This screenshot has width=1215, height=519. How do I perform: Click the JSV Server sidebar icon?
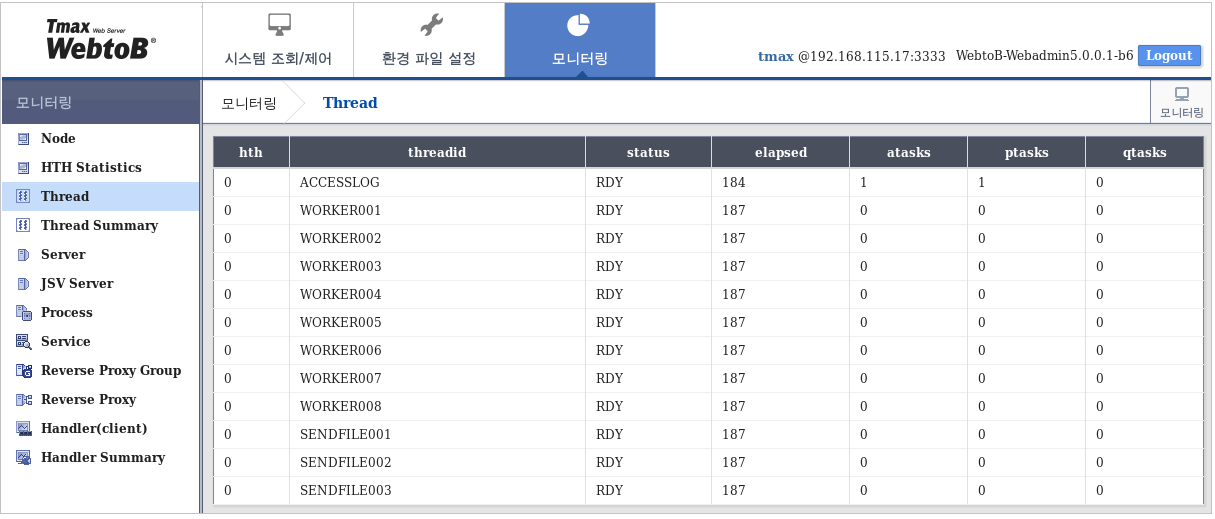coord(23,284)
